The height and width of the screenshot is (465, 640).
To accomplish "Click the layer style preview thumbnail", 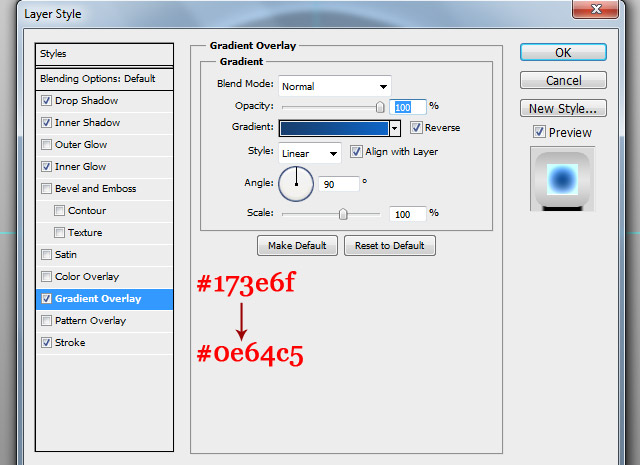I will pos(562,179).
